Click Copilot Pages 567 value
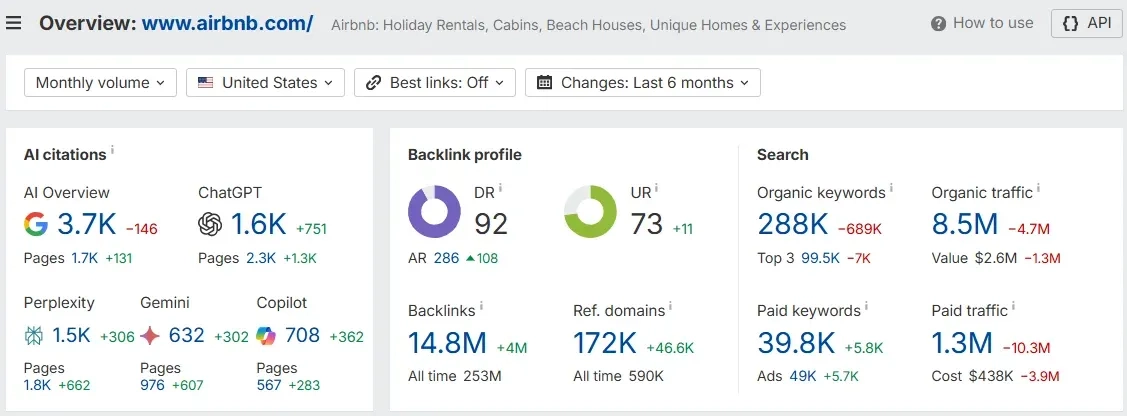This screenshot has height=416, width=1127. coord(269,385)
